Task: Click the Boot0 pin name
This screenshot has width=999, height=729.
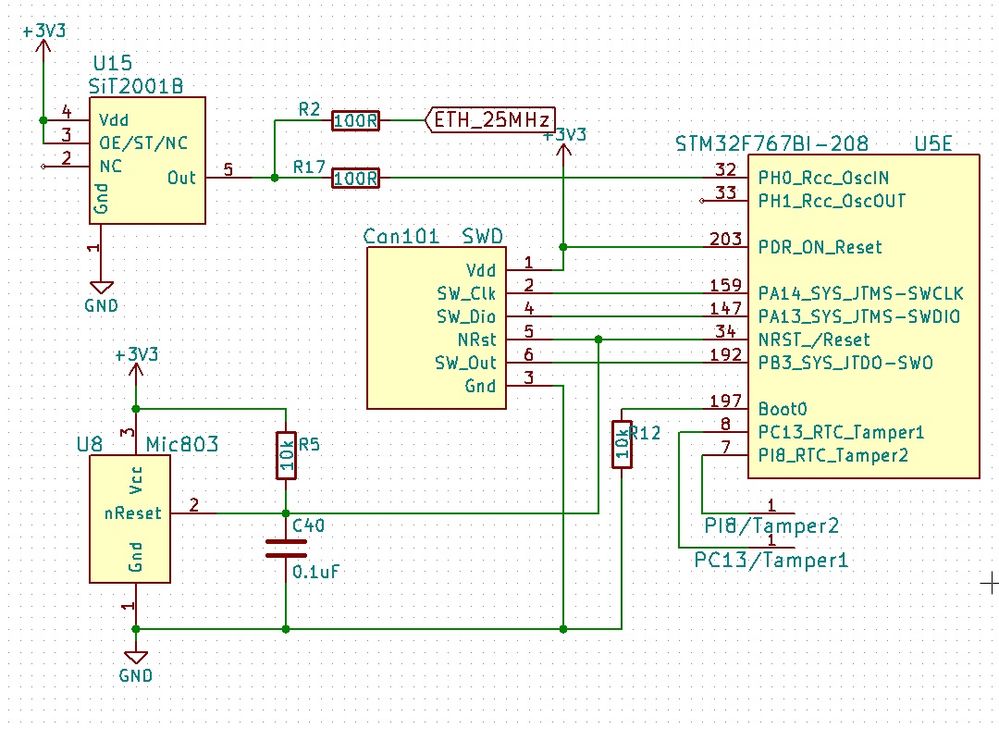Action: click(x=782, y=408)
